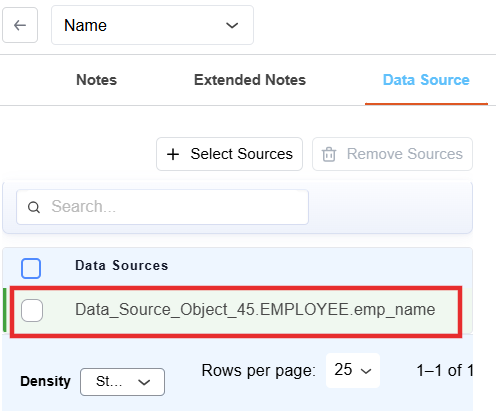The height and width of the screenshot is (411, 496).
Task: Select the Data_Source_Object_45.EMPLOYEE.emp_name row text
Action: coord(255,310)
